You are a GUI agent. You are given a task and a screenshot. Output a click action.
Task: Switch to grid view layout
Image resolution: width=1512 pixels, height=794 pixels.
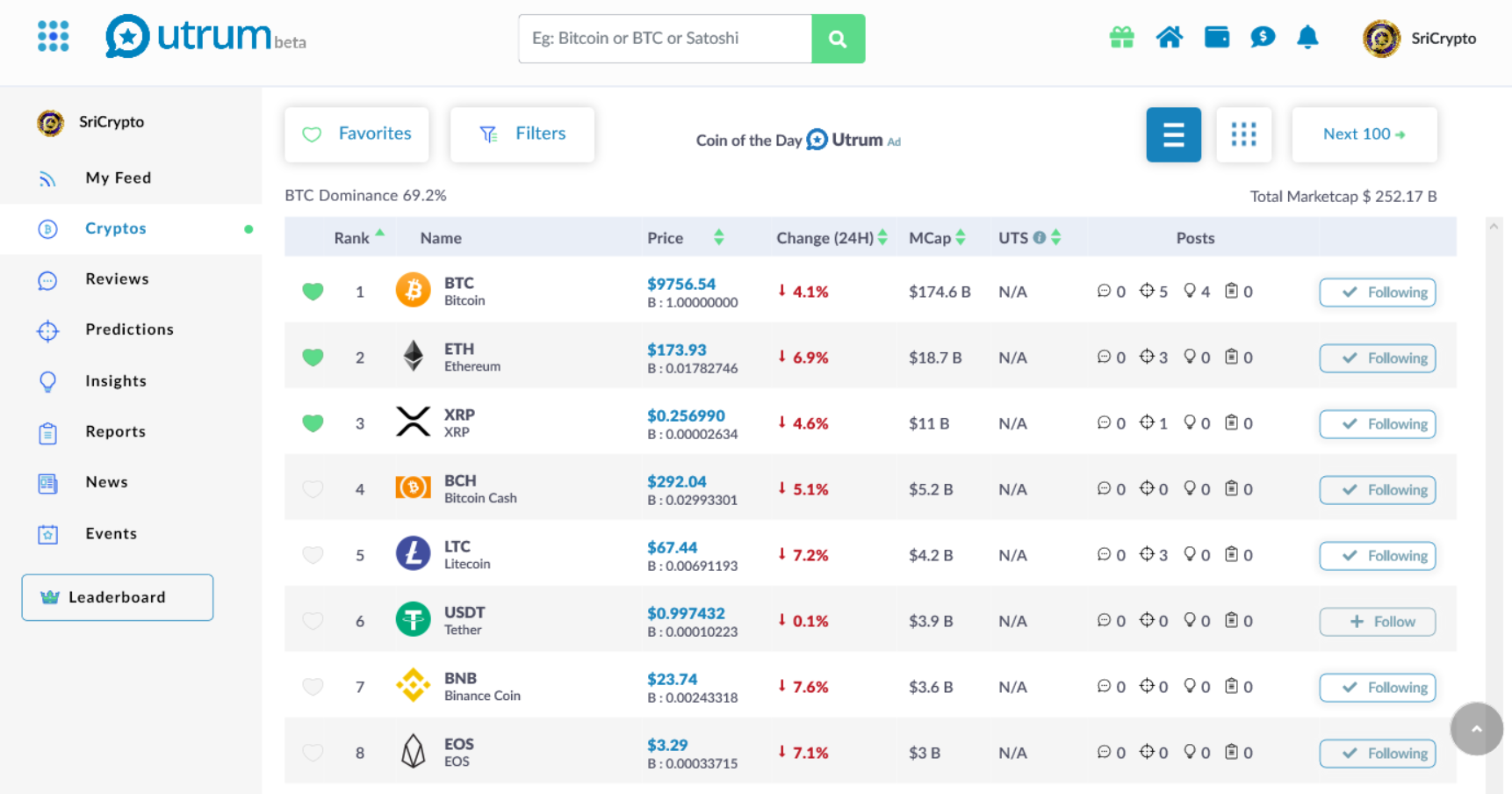tap(1244, 134)
